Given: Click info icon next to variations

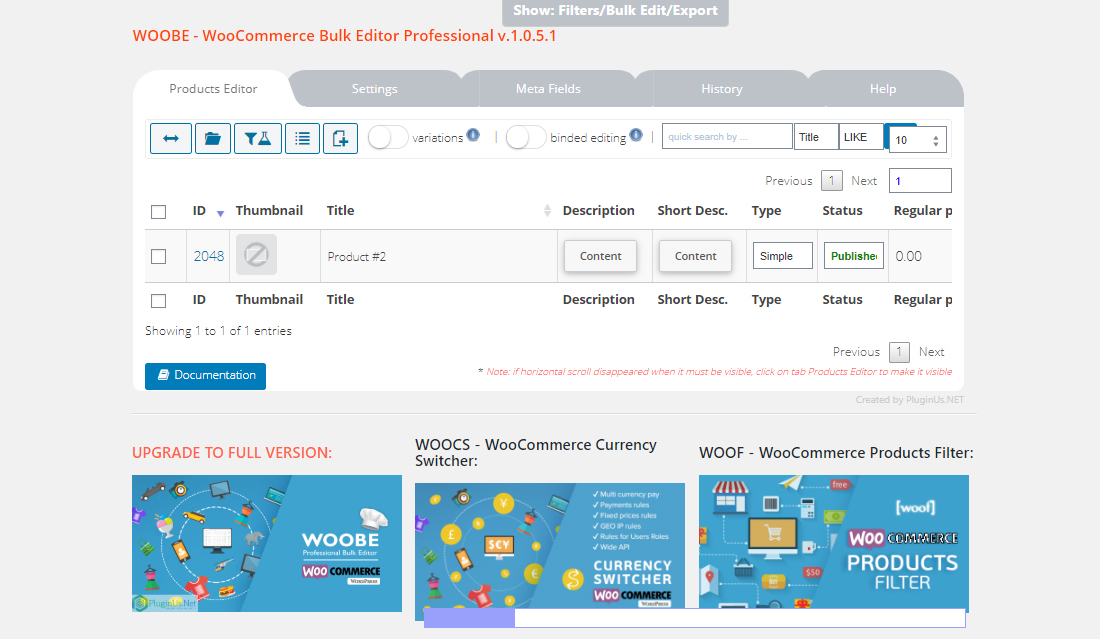Looking at the screenshot, I should click(x=474, y=135).
